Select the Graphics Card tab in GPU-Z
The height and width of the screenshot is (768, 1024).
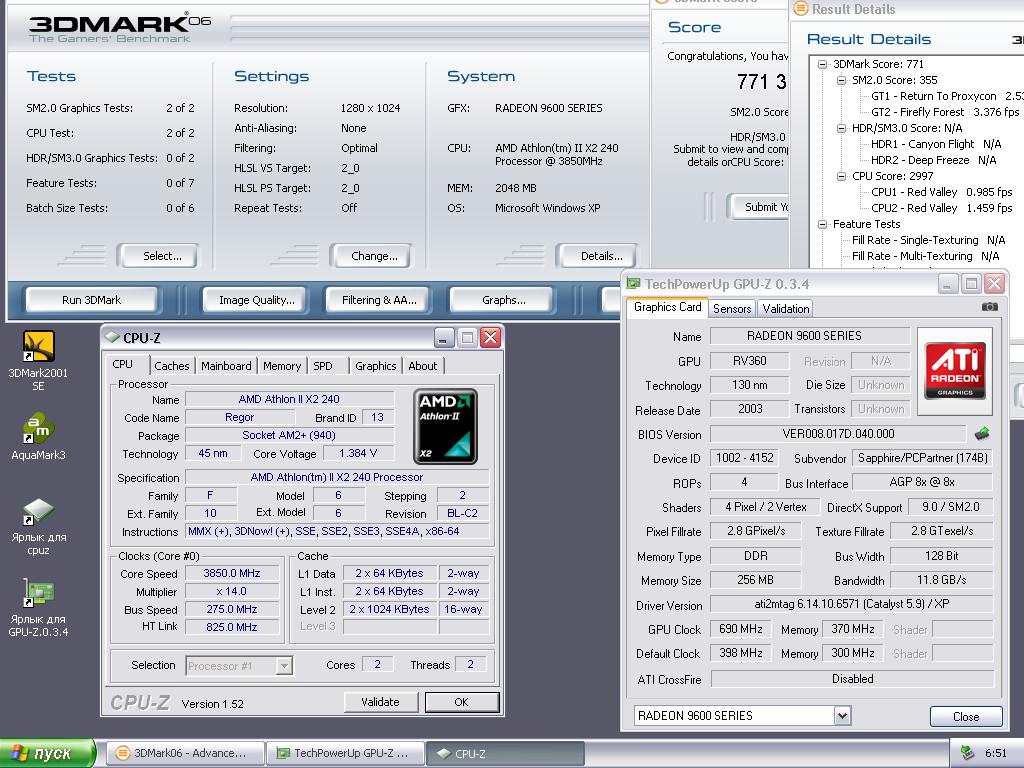click(x=667, y=307)
